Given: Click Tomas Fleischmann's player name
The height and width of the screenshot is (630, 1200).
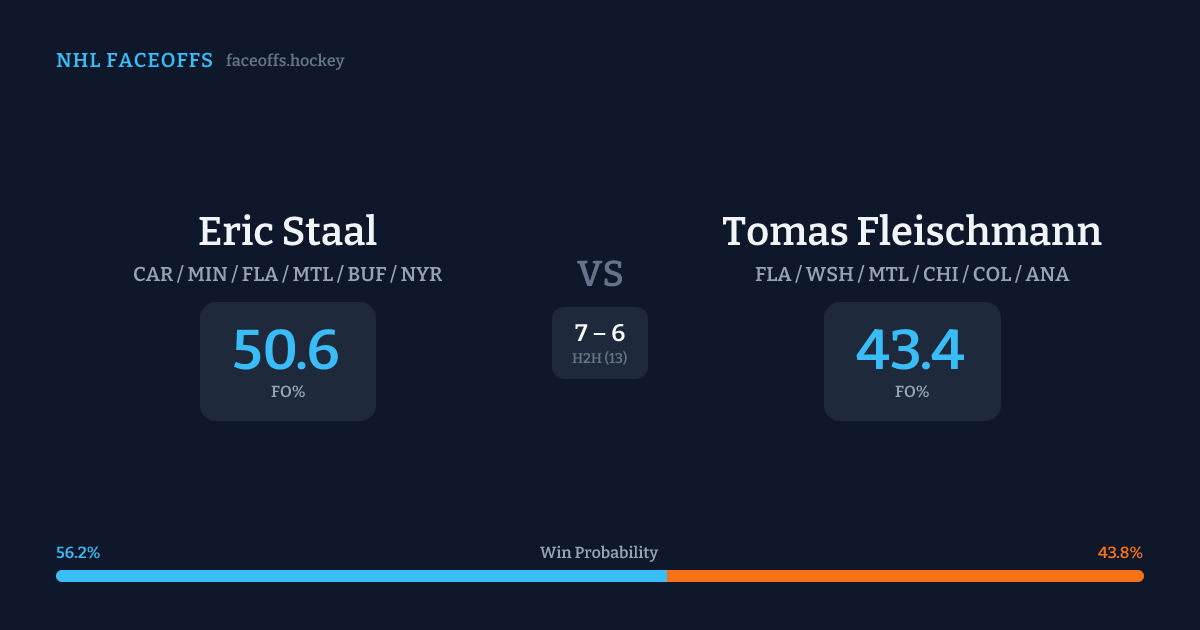Looking at the screenshot, I should point(911,231).
